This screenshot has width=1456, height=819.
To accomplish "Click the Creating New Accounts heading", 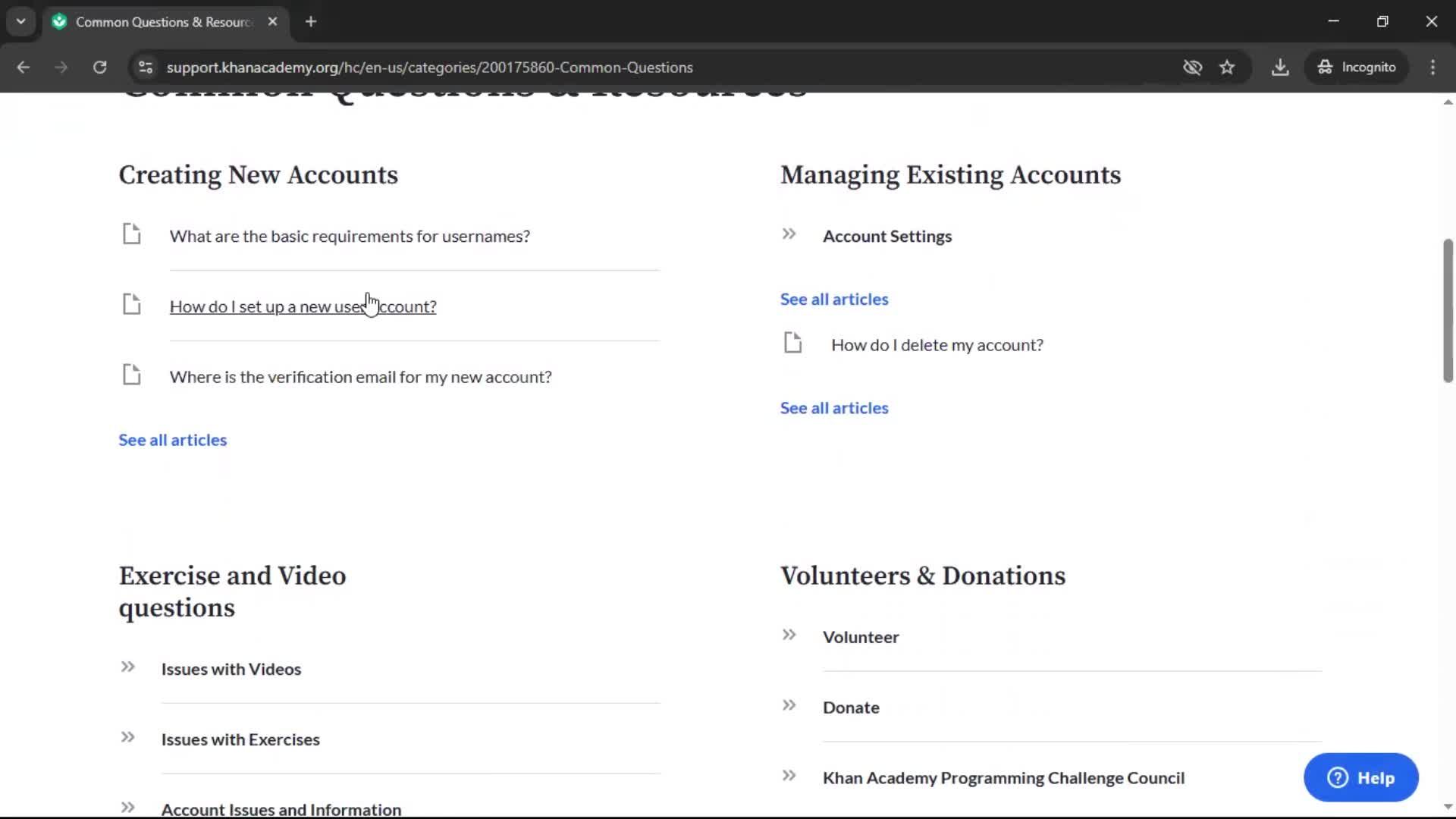I will point(259,175).
